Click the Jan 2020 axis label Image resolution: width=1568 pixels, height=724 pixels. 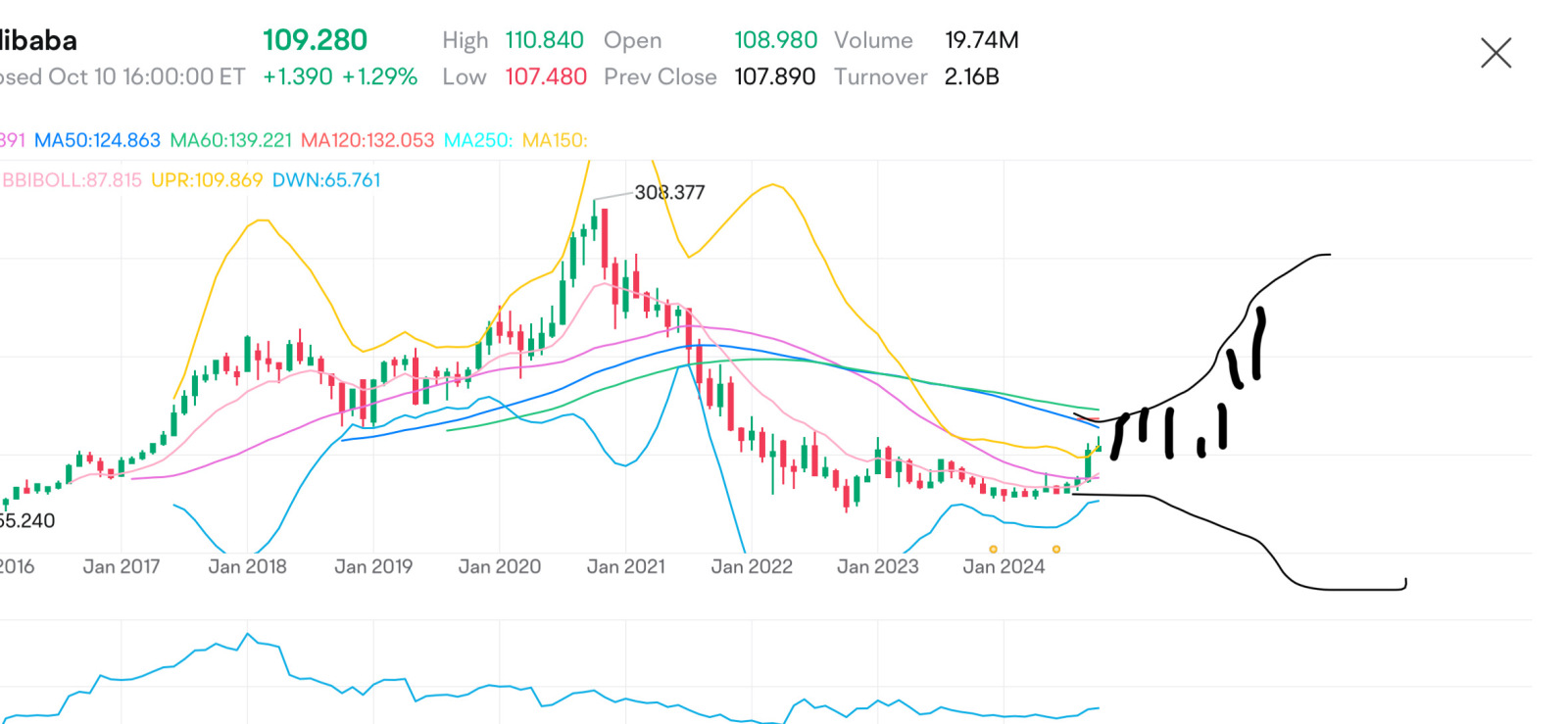click(500, 566)
